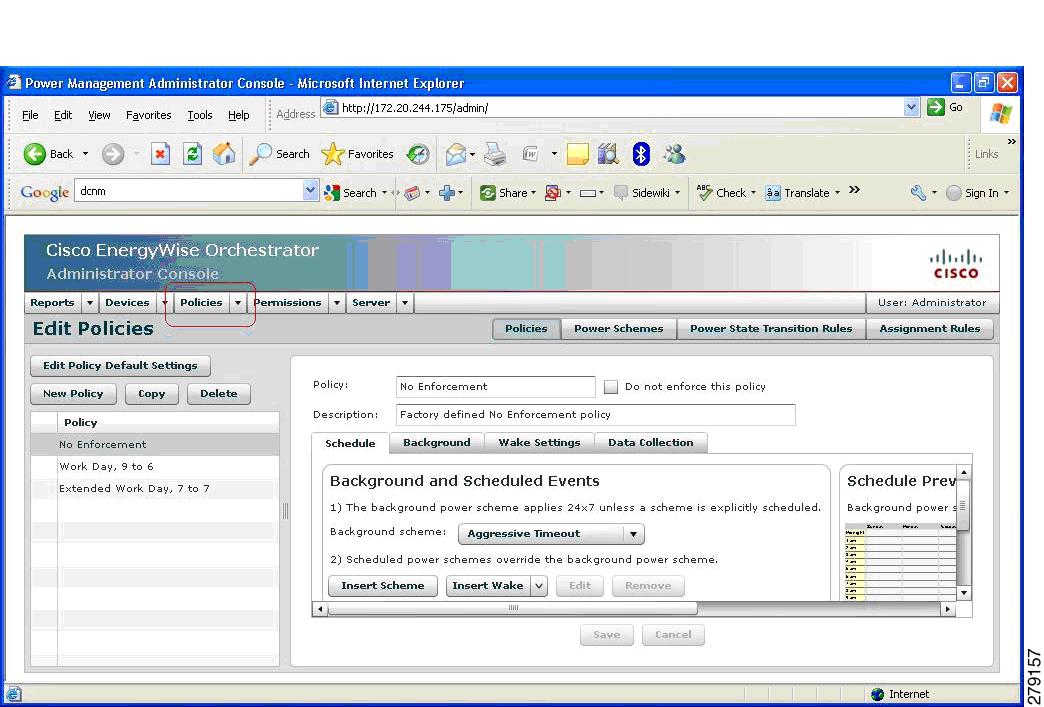Viewport: 1044px width, 707px height.
Task: Click the popup blocker icon
Action: pos(553,193)
